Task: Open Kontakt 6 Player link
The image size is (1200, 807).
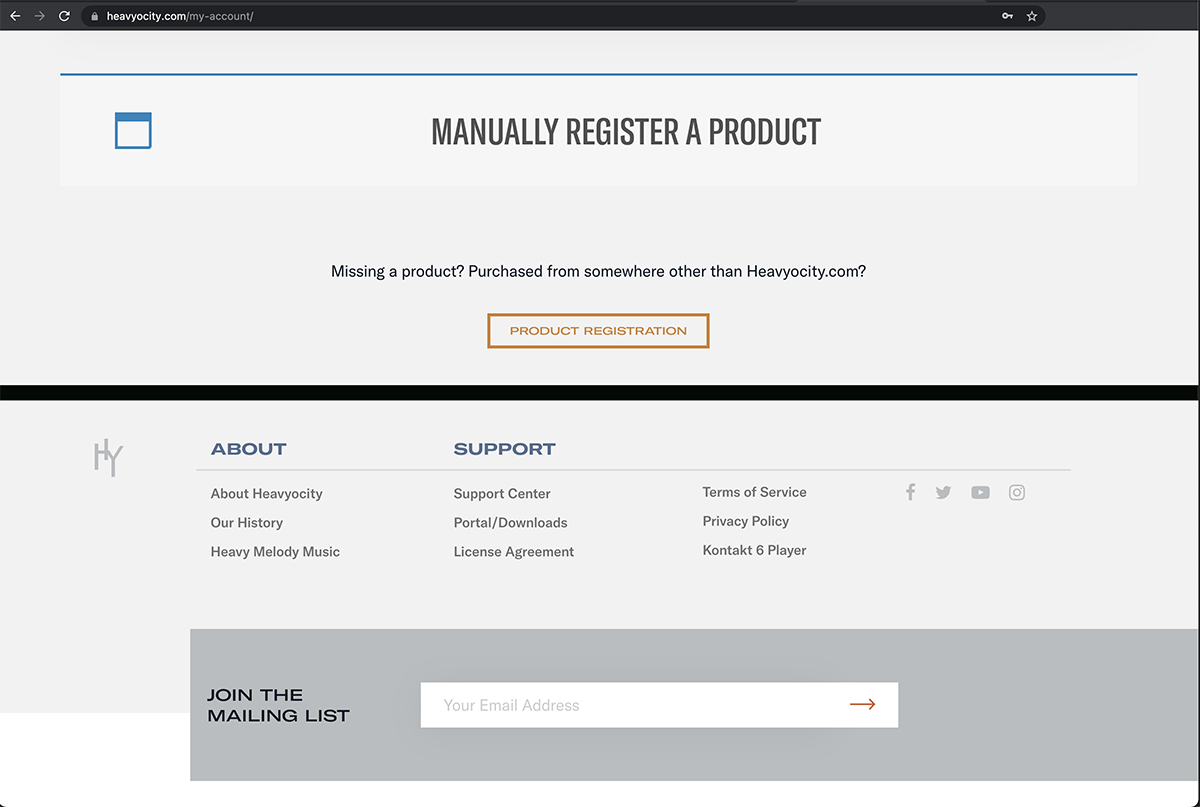Action: point(754,550)
